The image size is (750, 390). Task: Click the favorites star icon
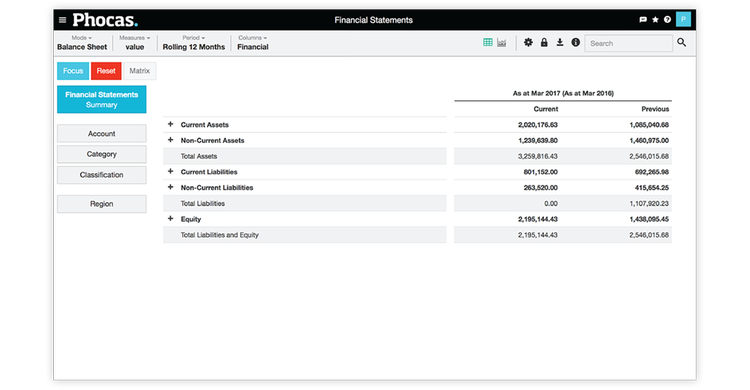click(655, 20)
